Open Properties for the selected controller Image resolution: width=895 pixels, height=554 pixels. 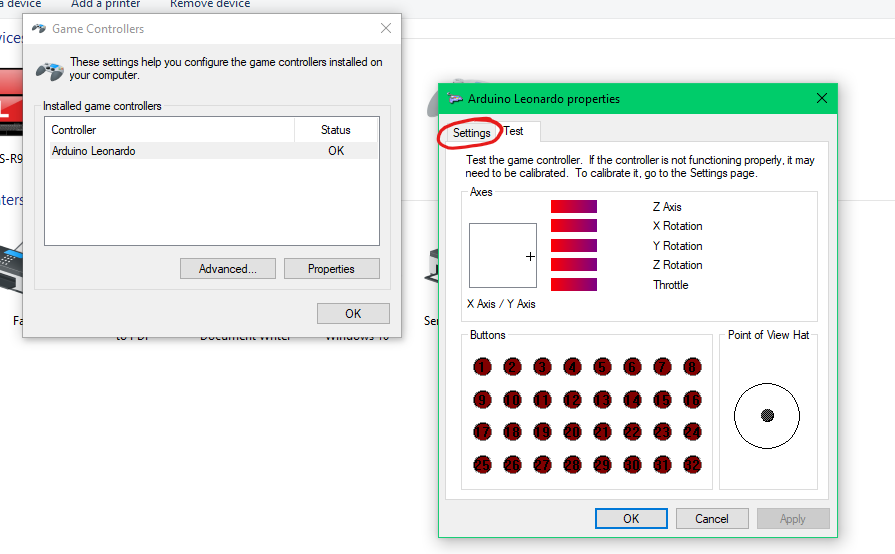pos(331,269)
